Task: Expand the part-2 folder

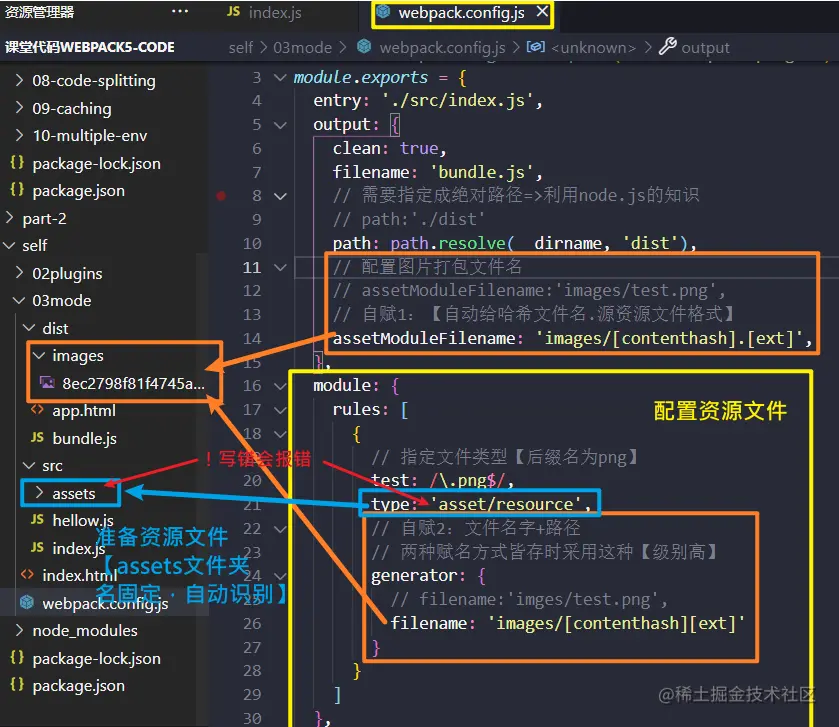Action: pyautogui.click(x=44, y=219)
